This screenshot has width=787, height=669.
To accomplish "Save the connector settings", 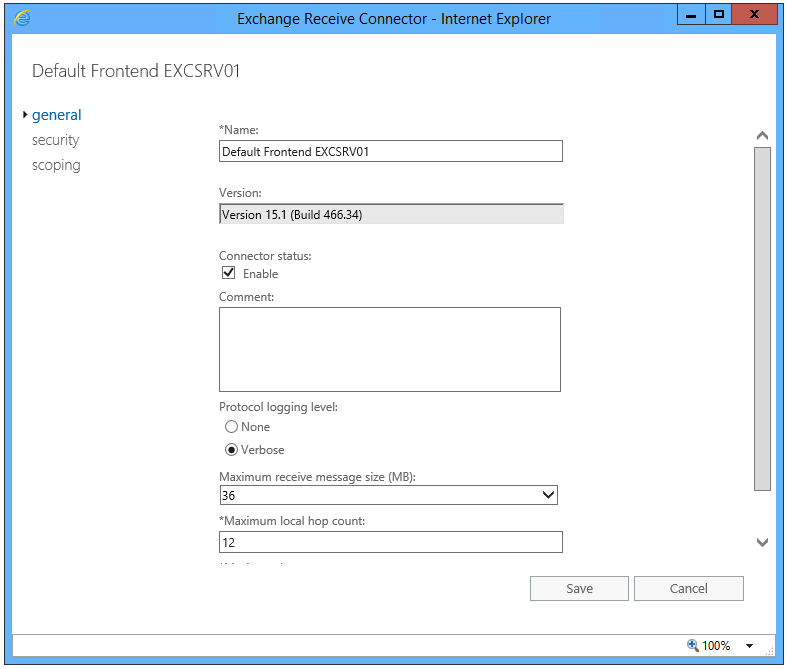I will pyautogui.click(x=579, y=588).
